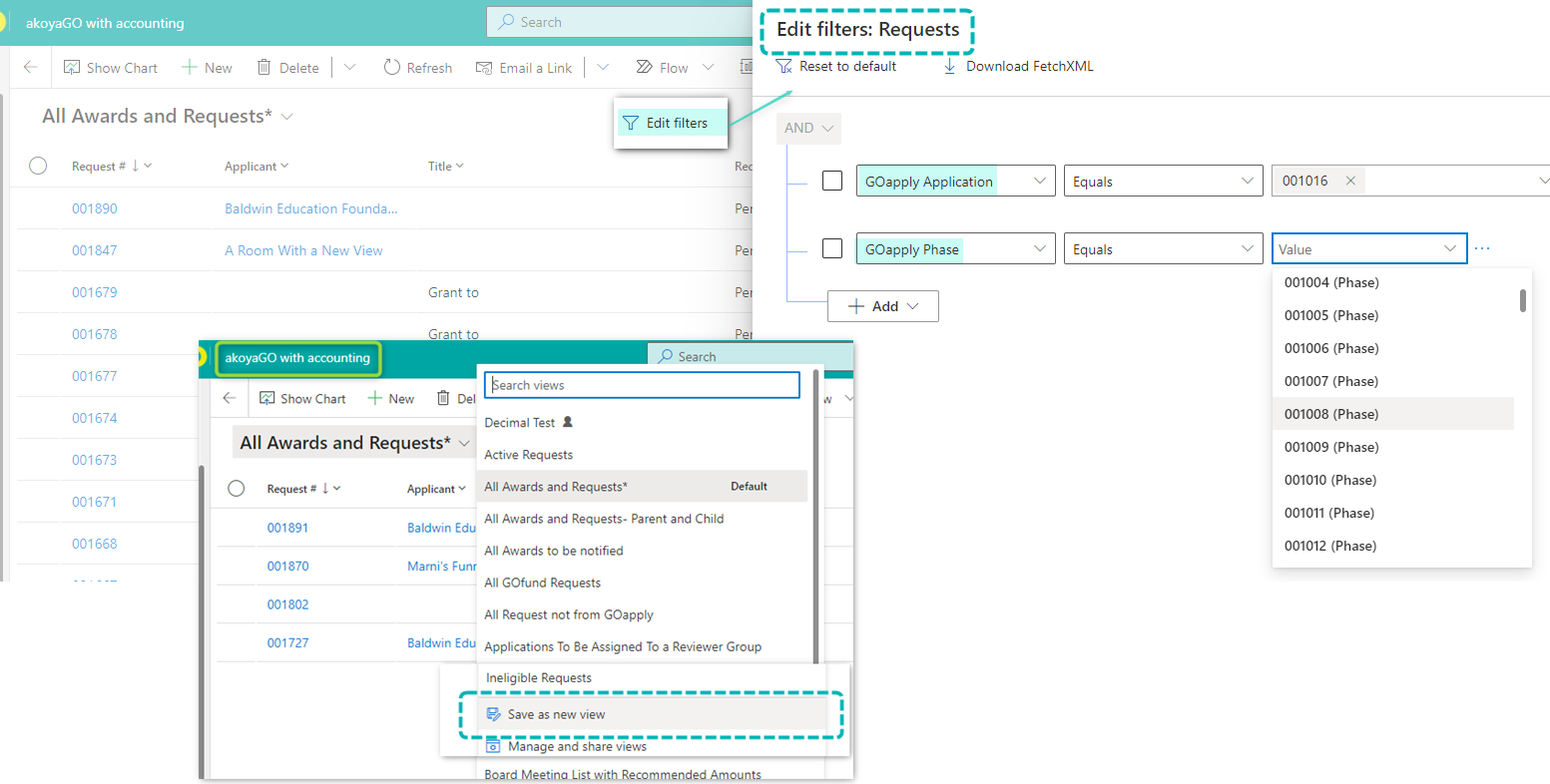1550x784 pixels.
Task: Toggle select-all circle in inset grid
Action: [x=237, y=489]
